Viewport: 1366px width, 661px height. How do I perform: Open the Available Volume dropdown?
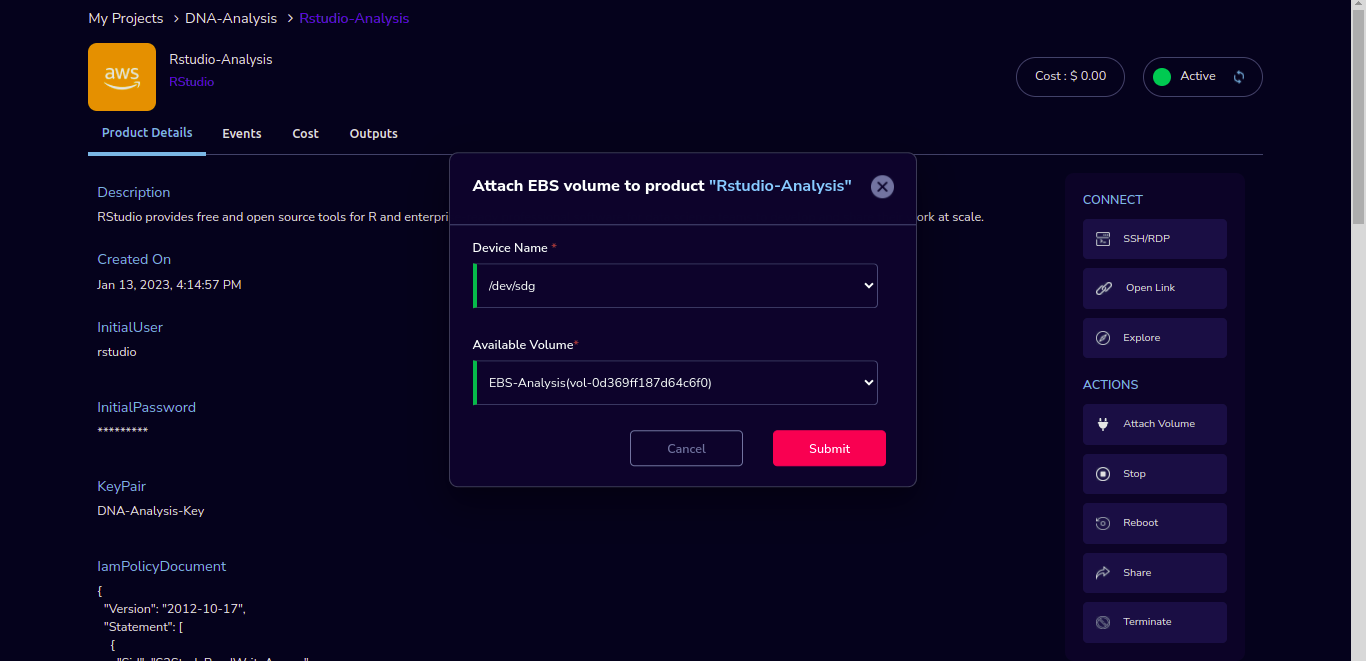pyautogui.click(x=675, y=383)
